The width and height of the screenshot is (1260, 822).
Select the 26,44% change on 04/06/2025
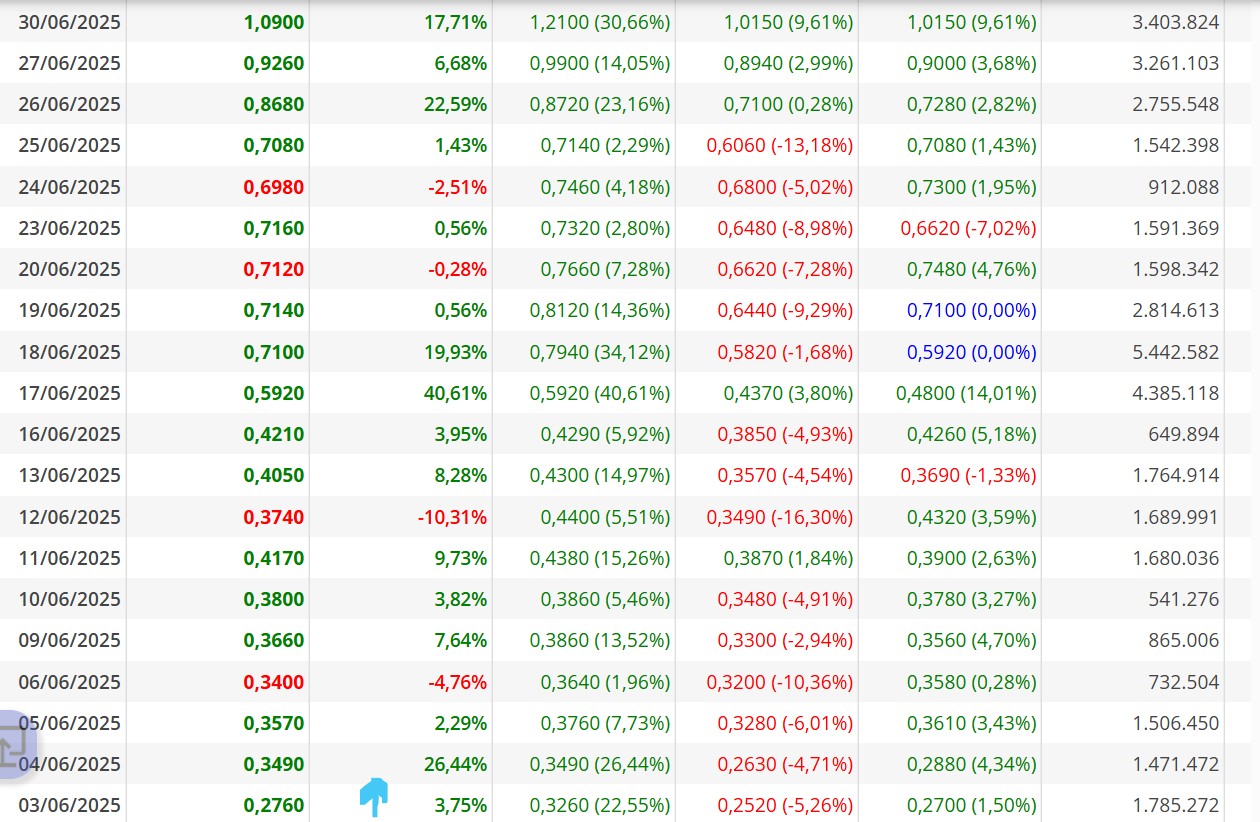(x=455, y=764)
